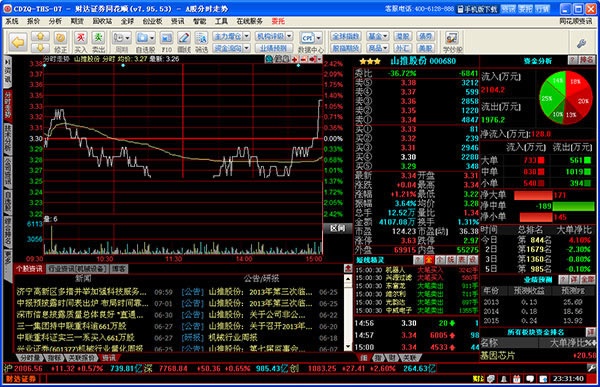Screen dimensions: 600x387
Task: Open the 委托 menu
Action: click(278, 21)
